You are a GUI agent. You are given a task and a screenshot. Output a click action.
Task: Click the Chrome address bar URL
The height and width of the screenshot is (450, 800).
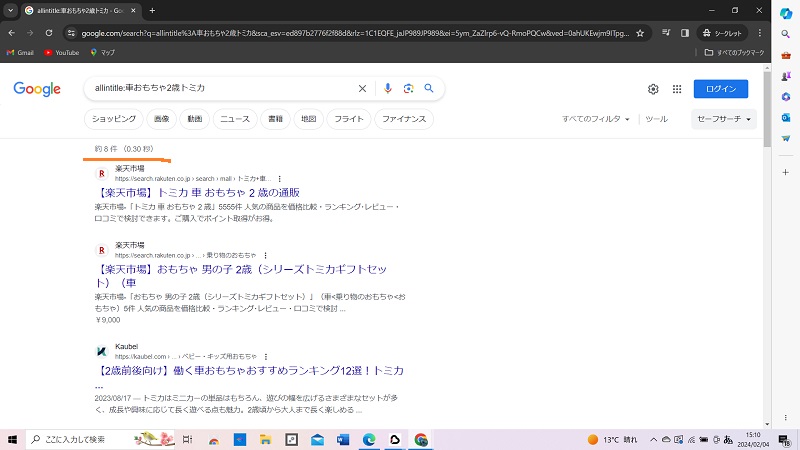[355, 33]
